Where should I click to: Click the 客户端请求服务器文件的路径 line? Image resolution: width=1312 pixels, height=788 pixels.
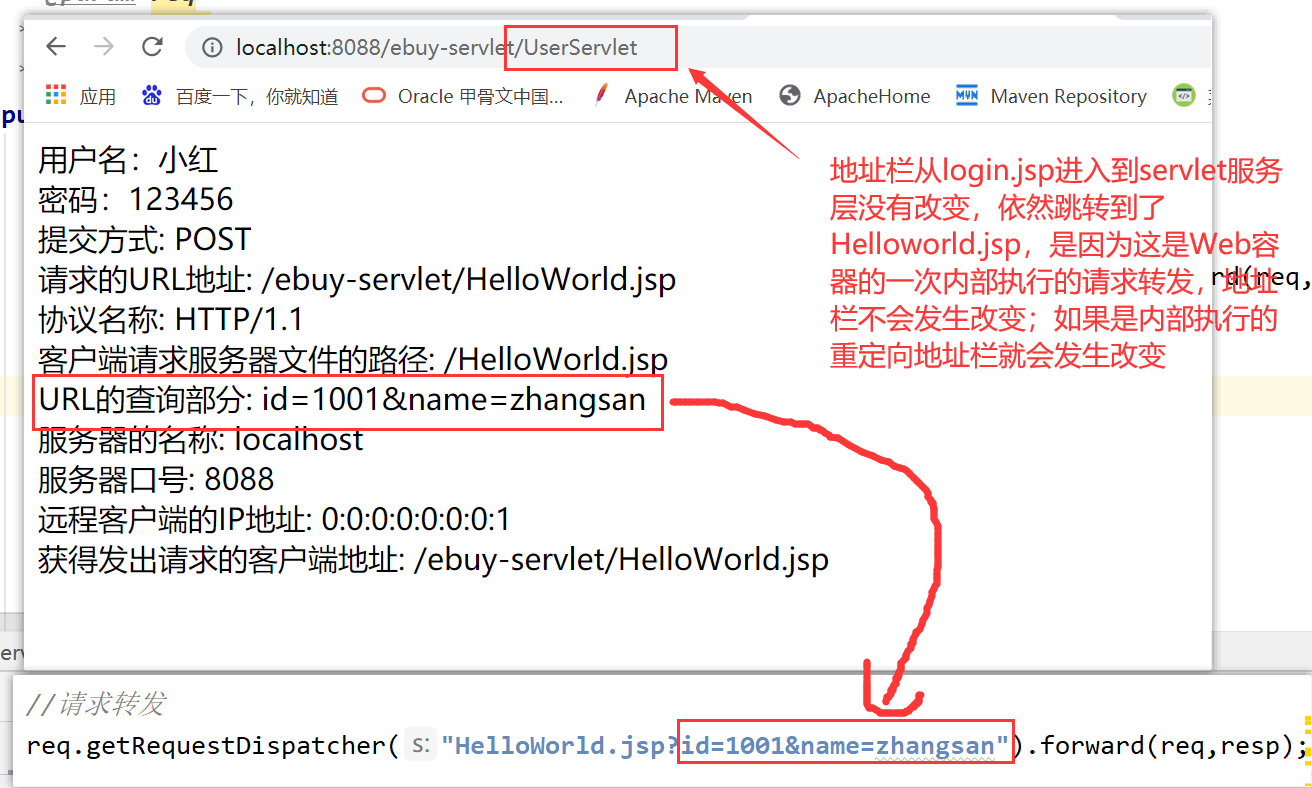353,360
